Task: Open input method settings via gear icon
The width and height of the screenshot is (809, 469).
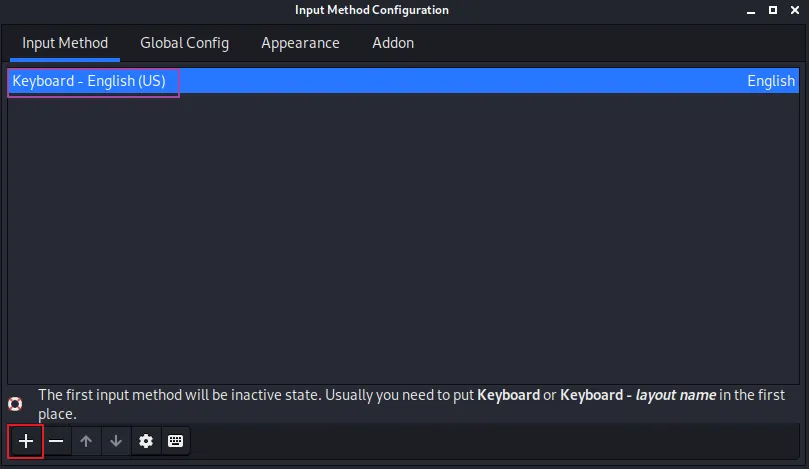Action: click(146, 441)
